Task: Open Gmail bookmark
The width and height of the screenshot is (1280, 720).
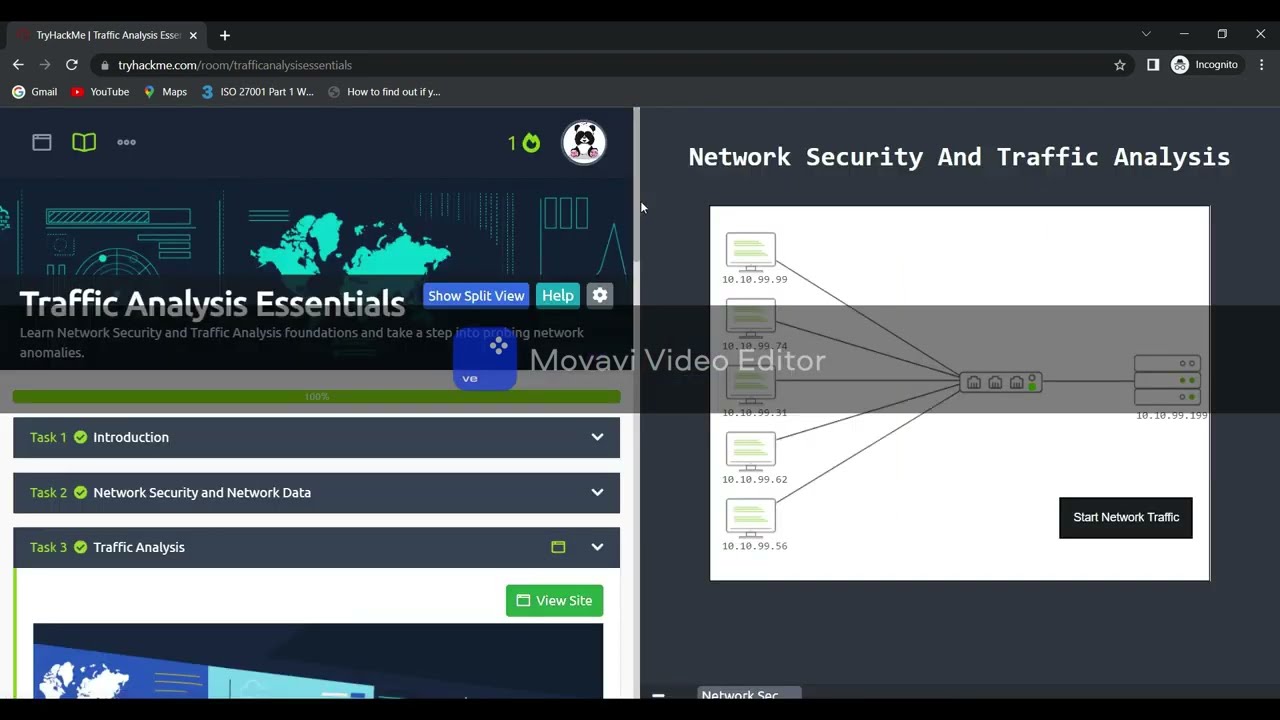Action: click(35, 92)
